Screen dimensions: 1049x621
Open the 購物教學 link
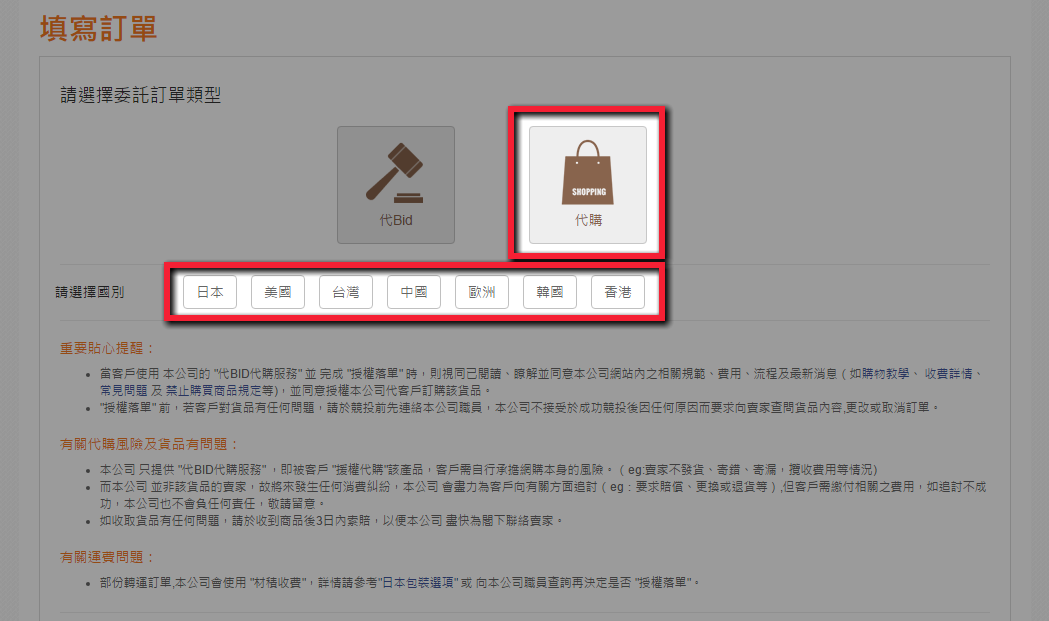point(886,373)
